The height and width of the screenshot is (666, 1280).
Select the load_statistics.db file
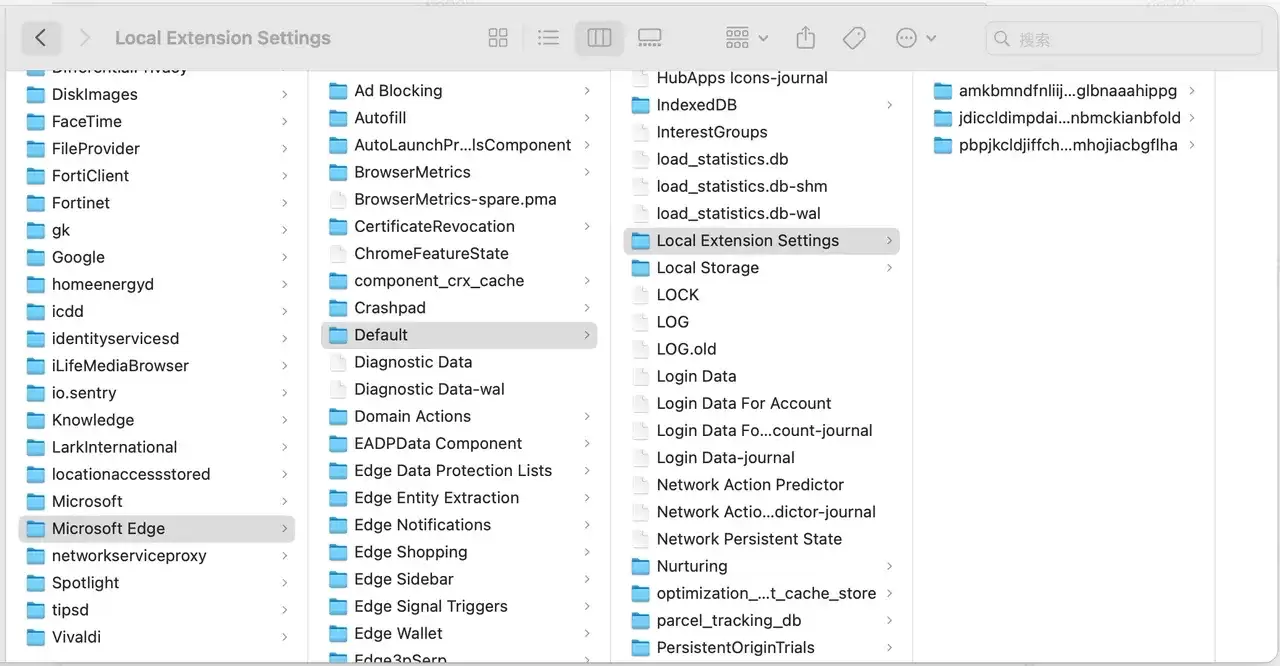coord(761,159)
